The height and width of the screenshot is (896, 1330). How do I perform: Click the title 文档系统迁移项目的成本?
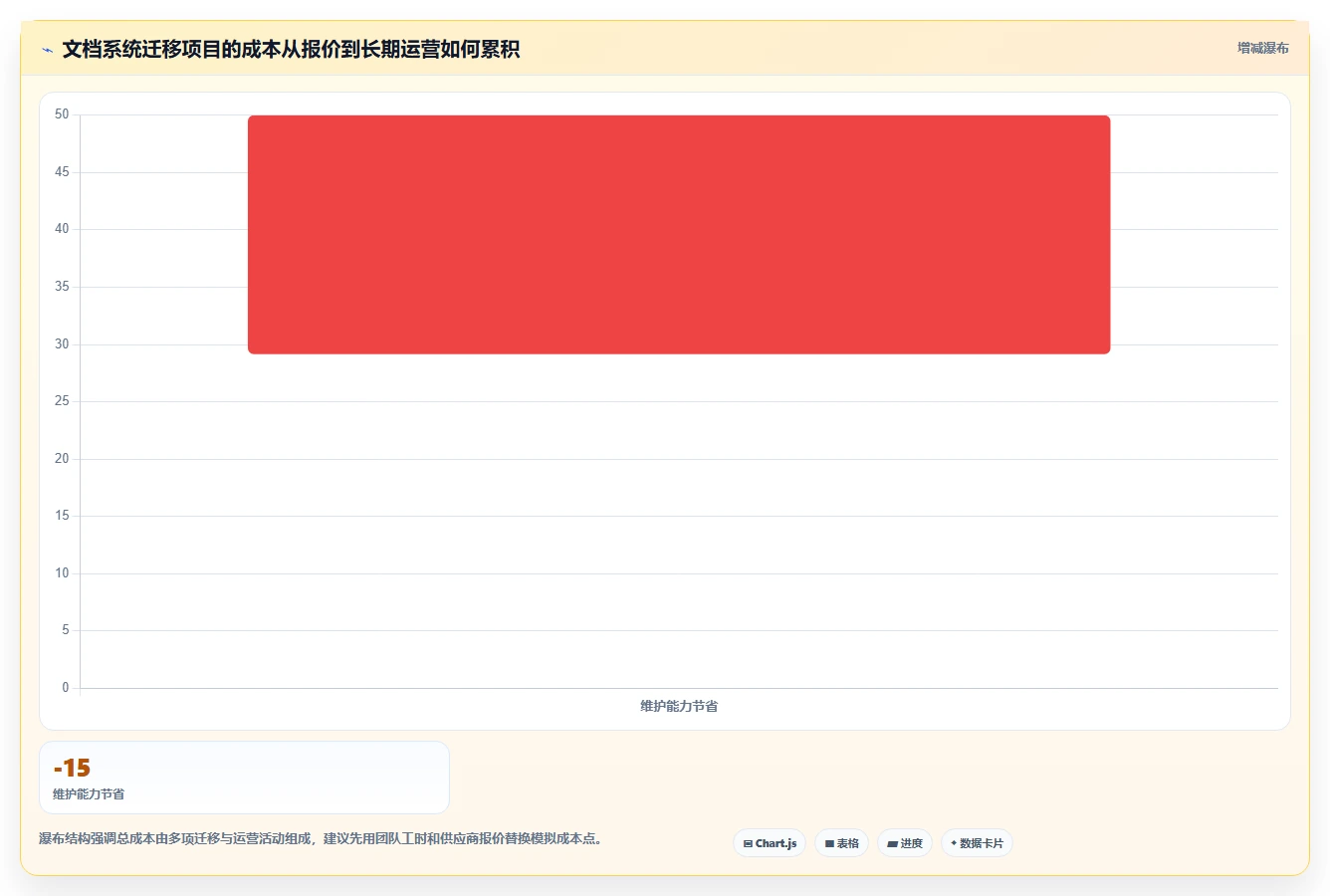(x=291, y=49)
